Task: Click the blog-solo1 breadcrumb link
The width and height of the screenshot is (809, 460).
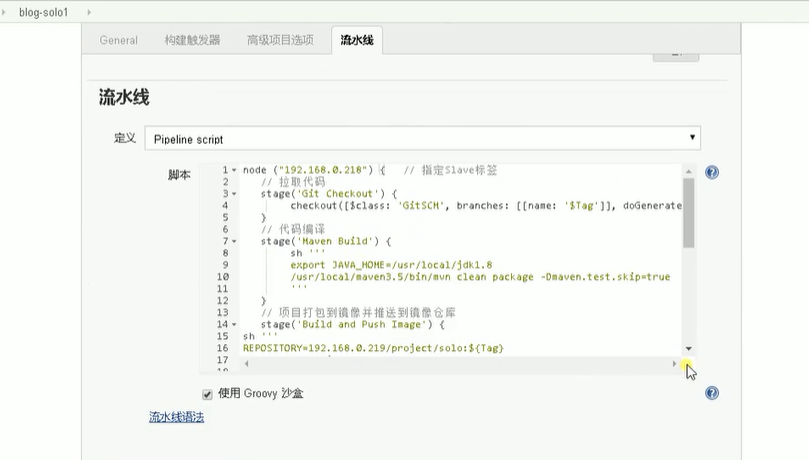Action: click(43, 11)
